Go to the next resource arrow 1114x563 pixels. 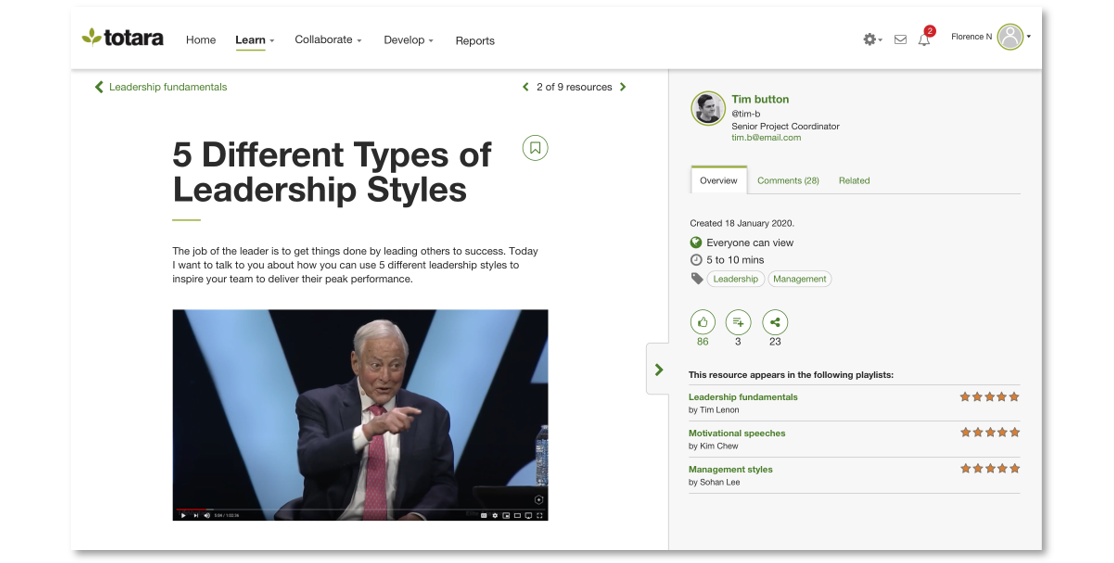coord(623,87)
